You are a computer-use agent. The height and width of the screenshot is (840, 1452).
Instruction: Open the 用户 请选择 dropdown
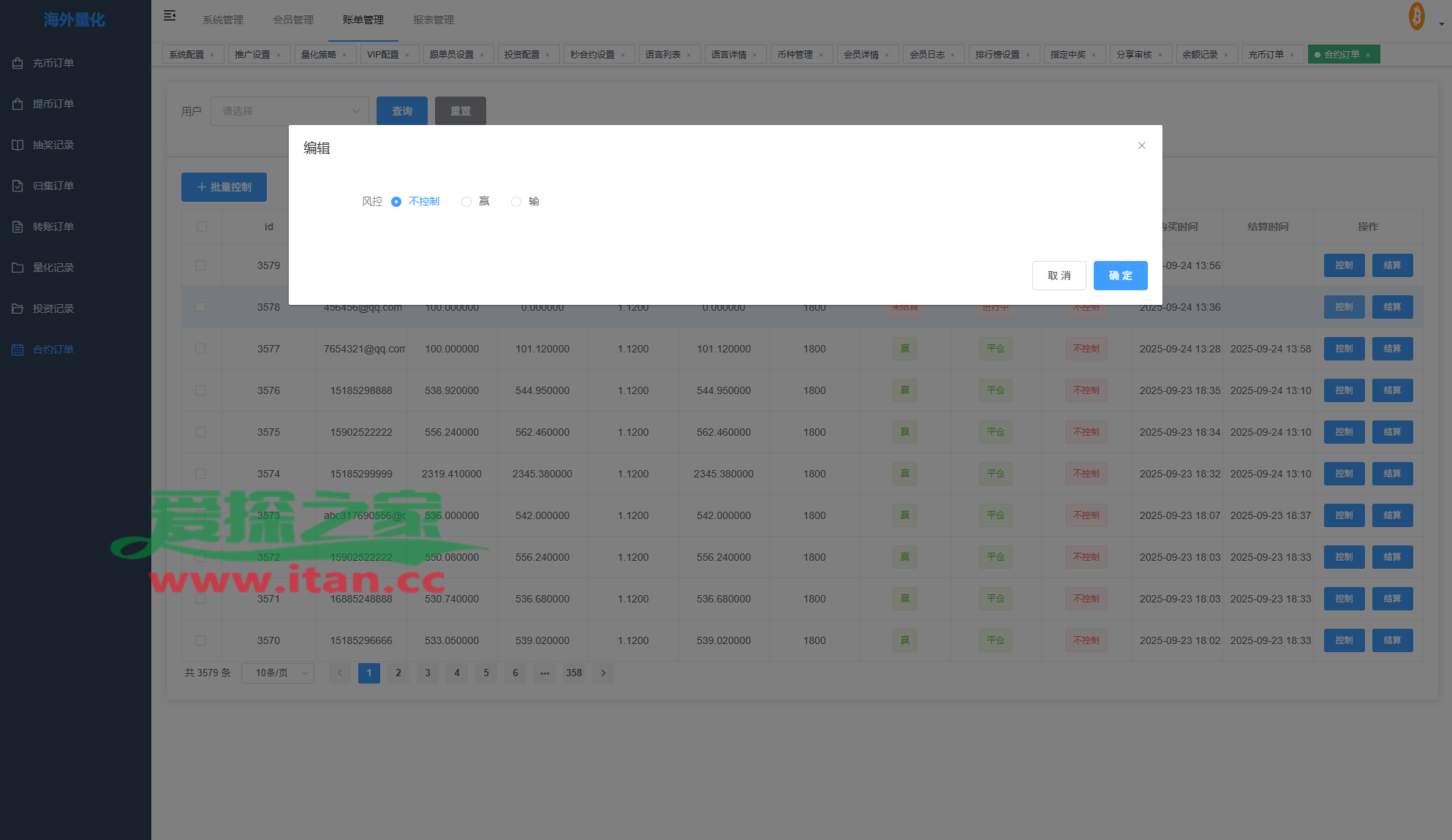[x=290, y=111]
